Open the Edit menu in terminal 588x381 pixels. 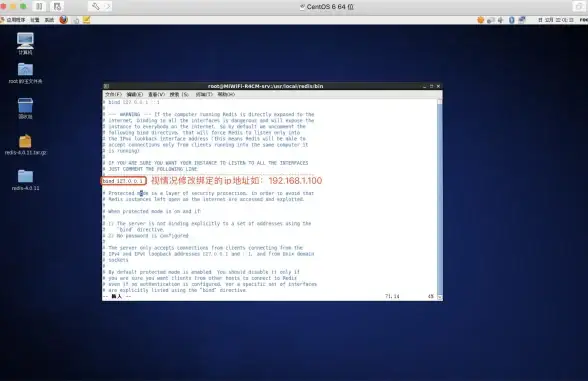[135, 94]
